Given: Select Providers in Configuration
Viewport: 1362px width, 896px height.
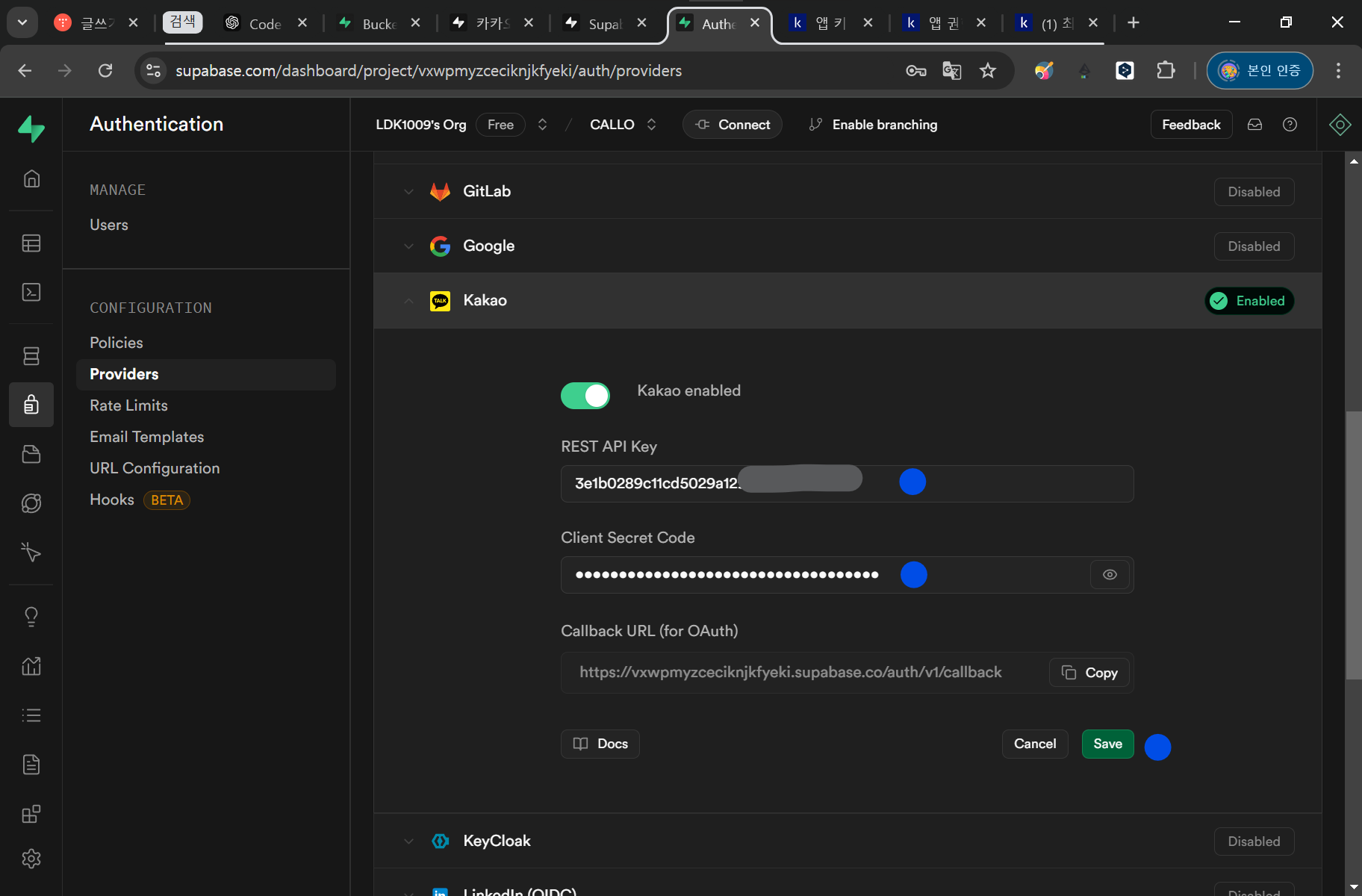Looking at the screenshot, I should tap(206, 374).
